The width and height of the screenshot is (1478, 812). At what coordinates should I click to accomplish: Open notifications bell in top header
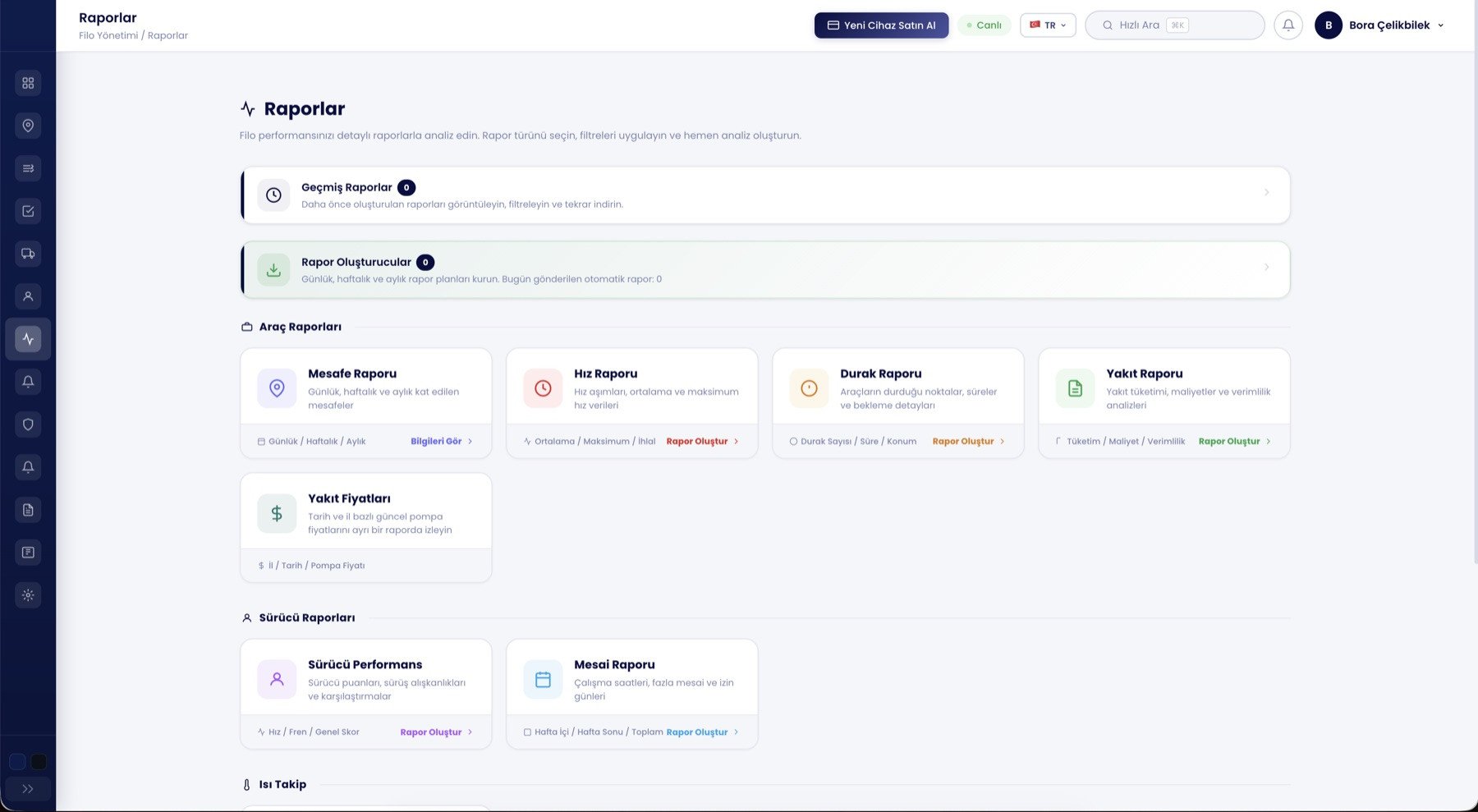[1288, 25]
